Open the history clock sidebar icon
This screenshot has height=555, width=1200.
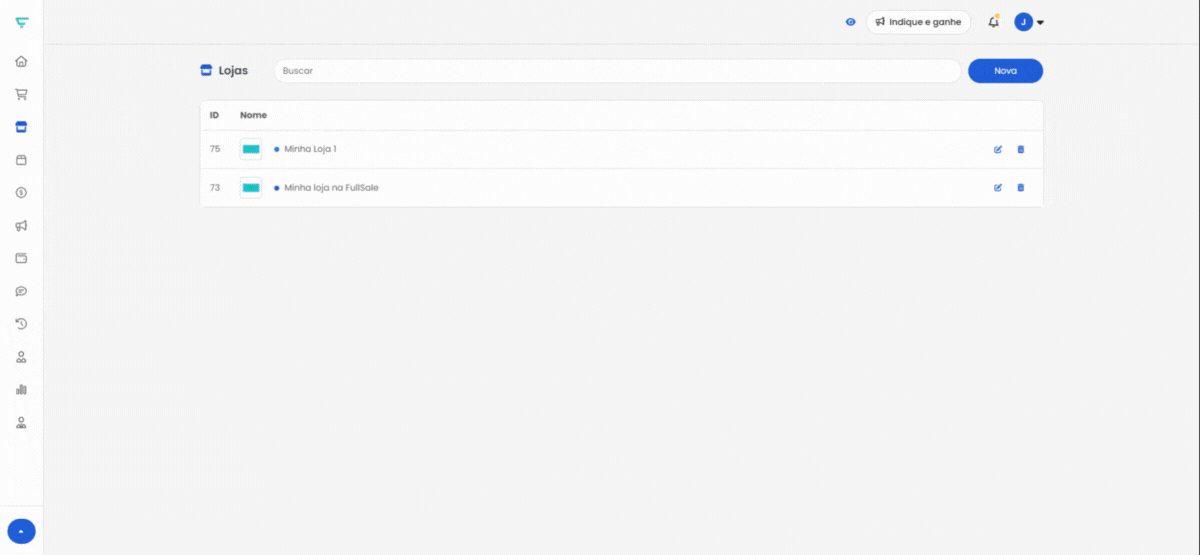click(x=21, y=324)
